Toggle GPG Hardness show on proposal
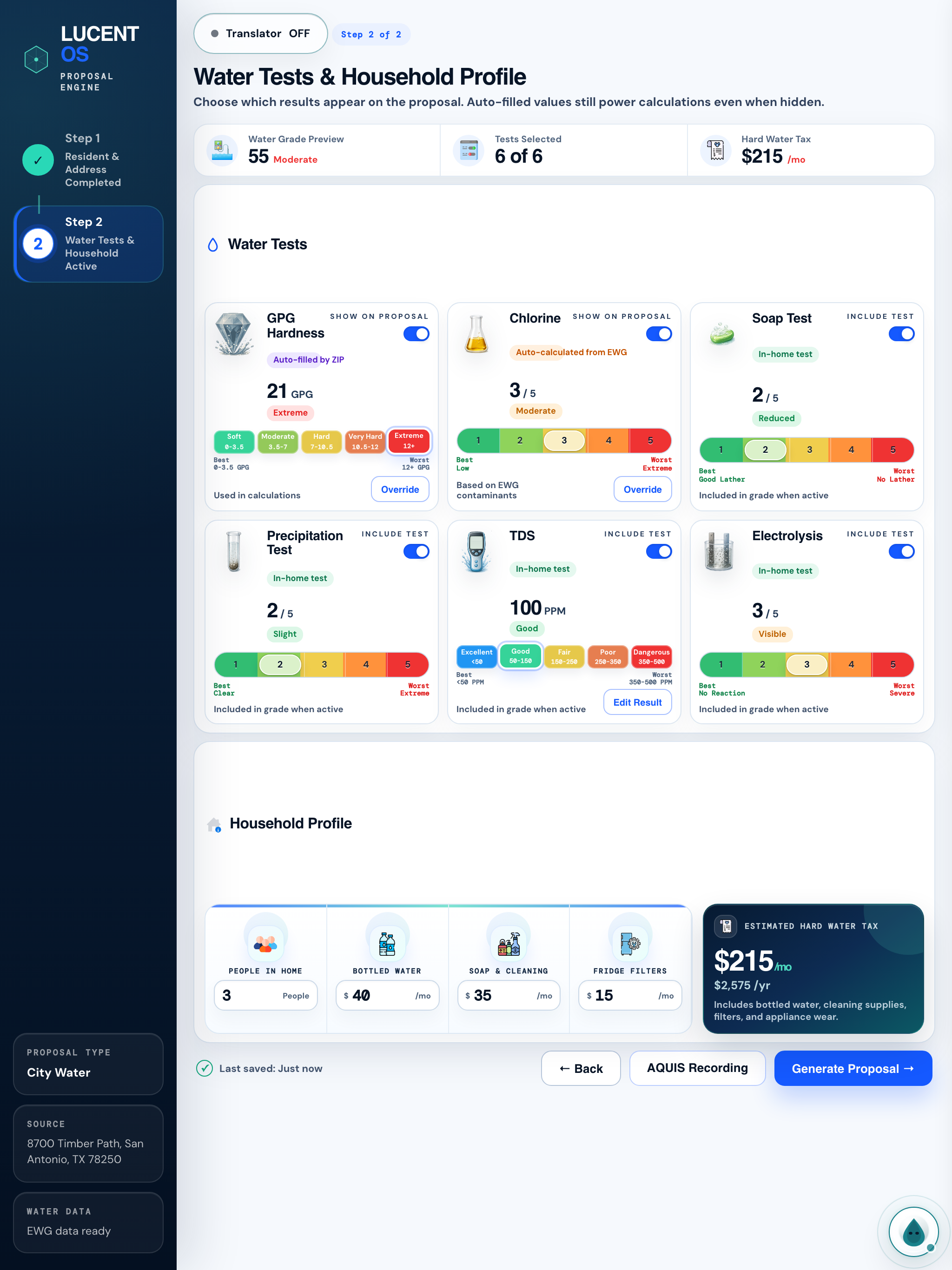The width and height of the screenshot is (952, 1270). pyautogui.click(x=416, y=334)
